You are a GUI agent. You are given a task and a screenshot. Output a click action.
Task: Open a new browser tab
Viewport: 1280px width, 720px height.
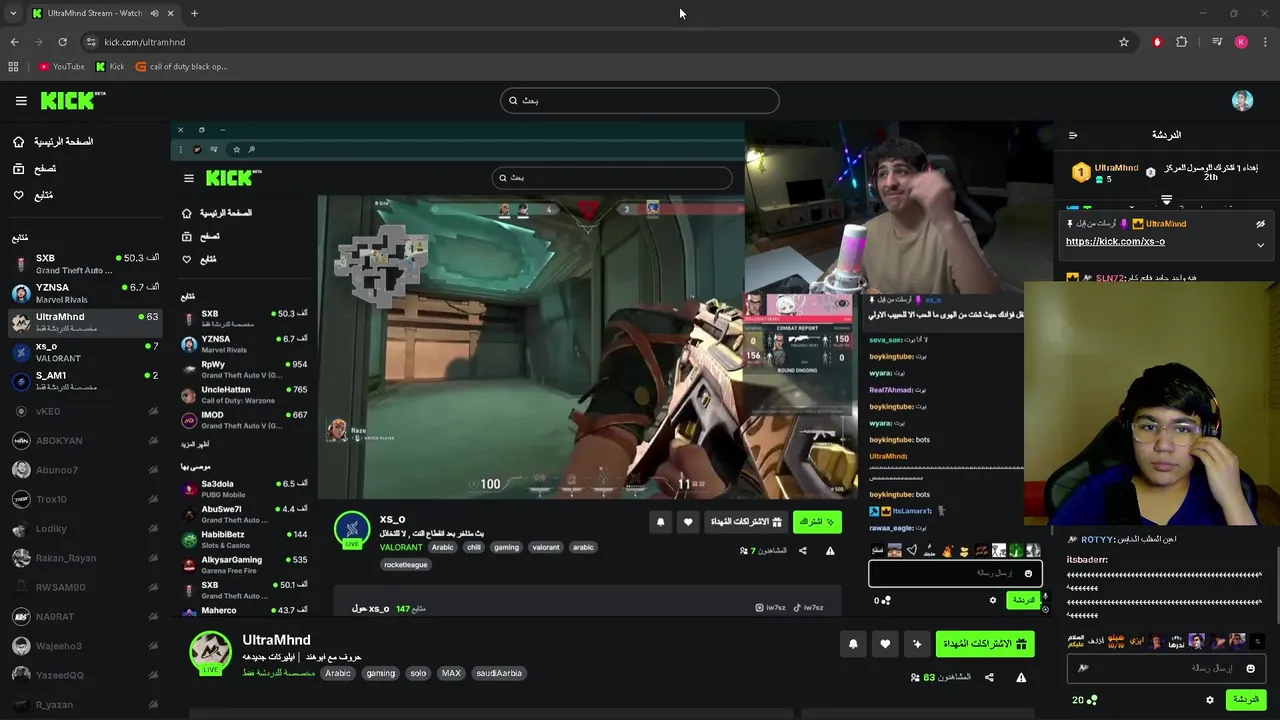point(194,13)
